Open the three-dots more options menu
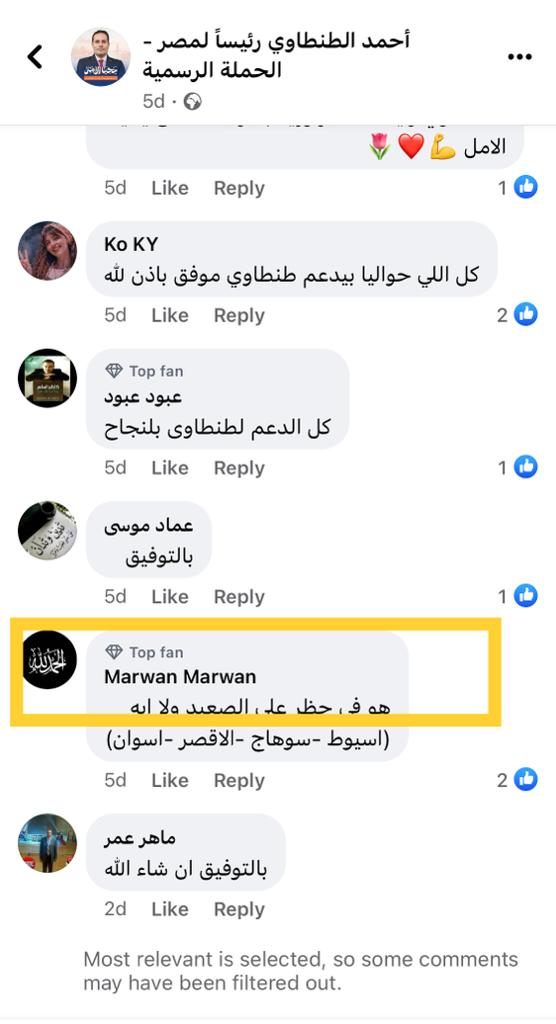Screen dimensions: 556x1024 [x=519, y=57]
